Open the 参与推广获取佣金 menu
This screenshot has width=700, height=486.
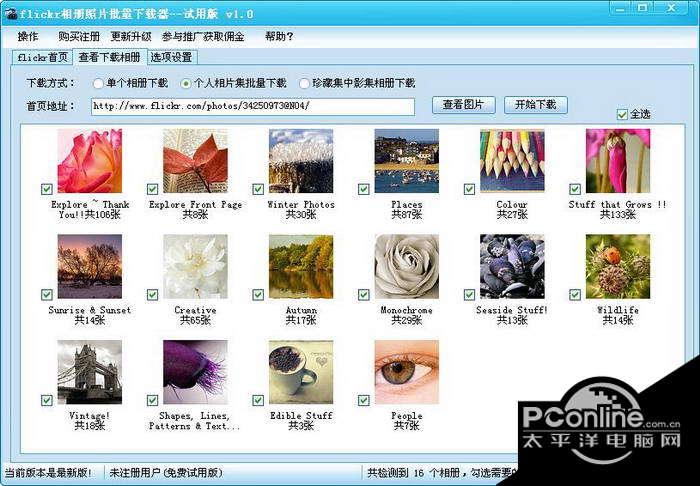[203, 37]
